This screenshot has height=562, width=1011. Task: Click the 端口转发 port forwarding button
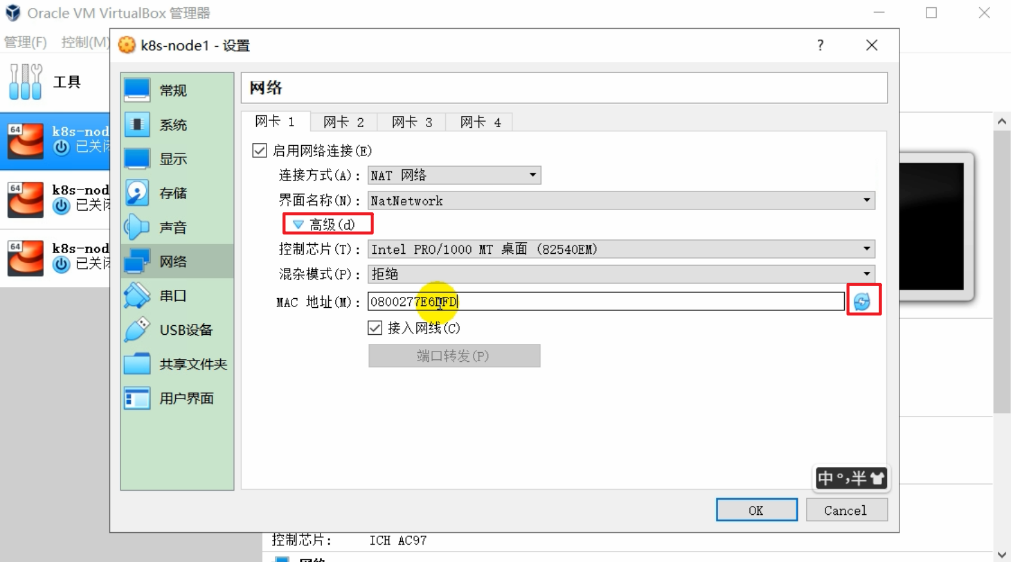[x=454, y=356]
